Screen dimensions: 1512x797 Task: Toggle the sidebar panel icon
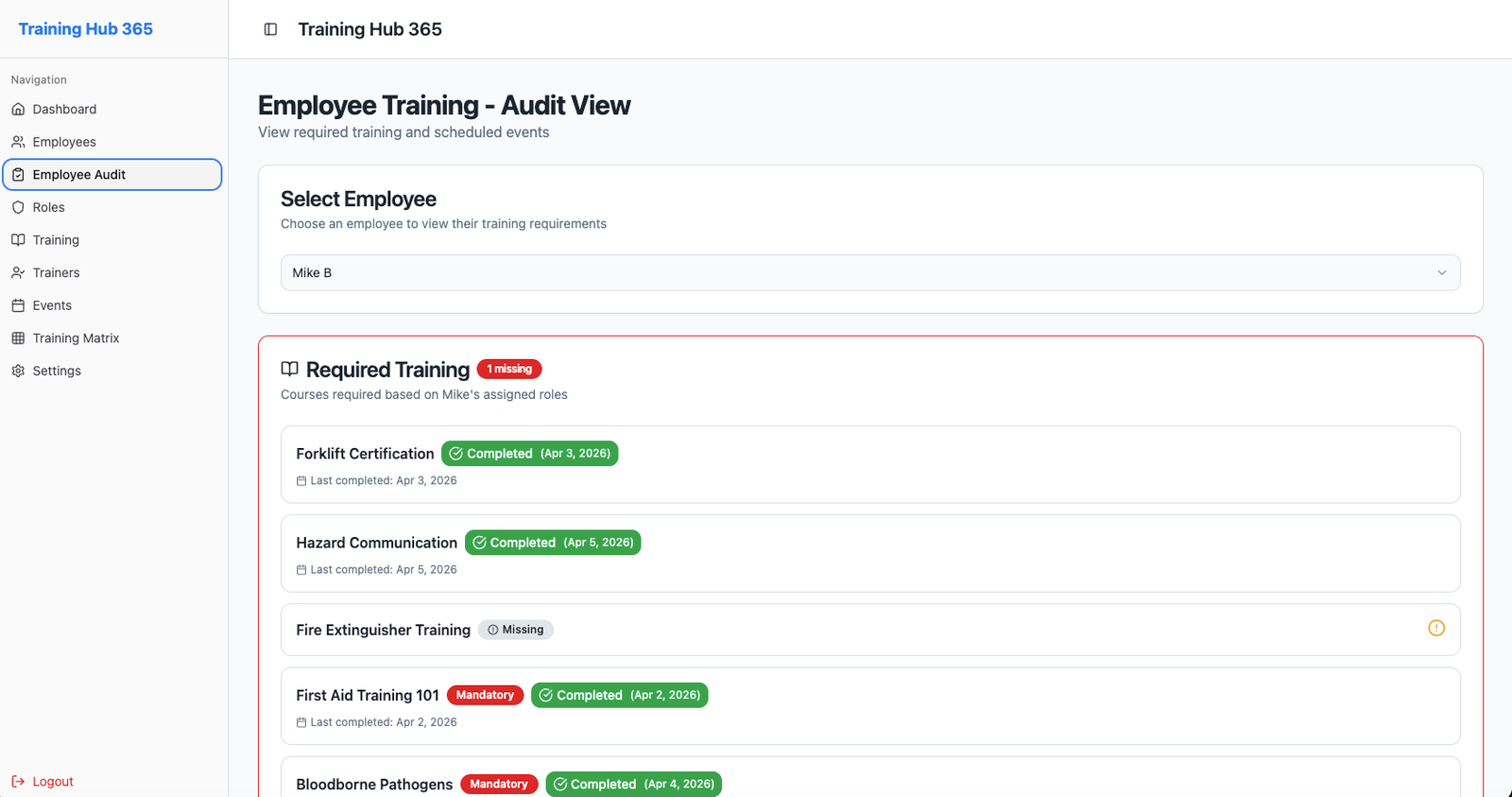click(x=270, y=29)
